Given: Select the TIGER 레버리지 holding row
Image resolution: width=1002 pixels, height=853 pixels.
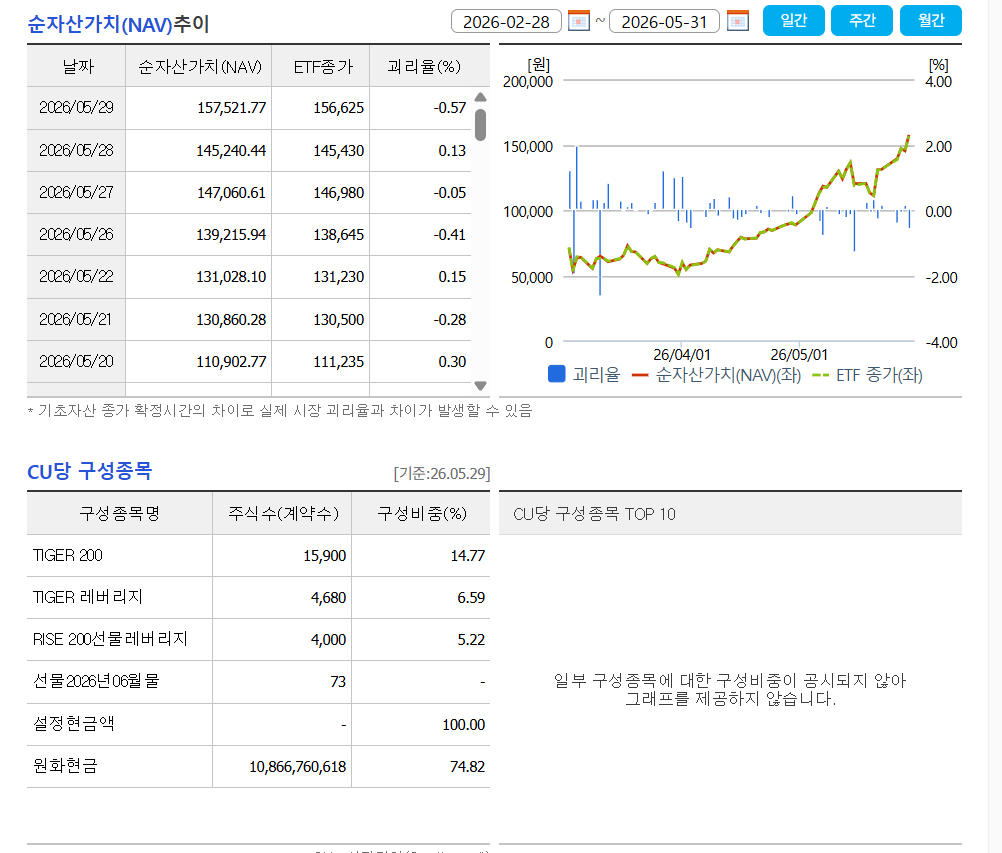Looking at the screenshot, I should point(258,597).
